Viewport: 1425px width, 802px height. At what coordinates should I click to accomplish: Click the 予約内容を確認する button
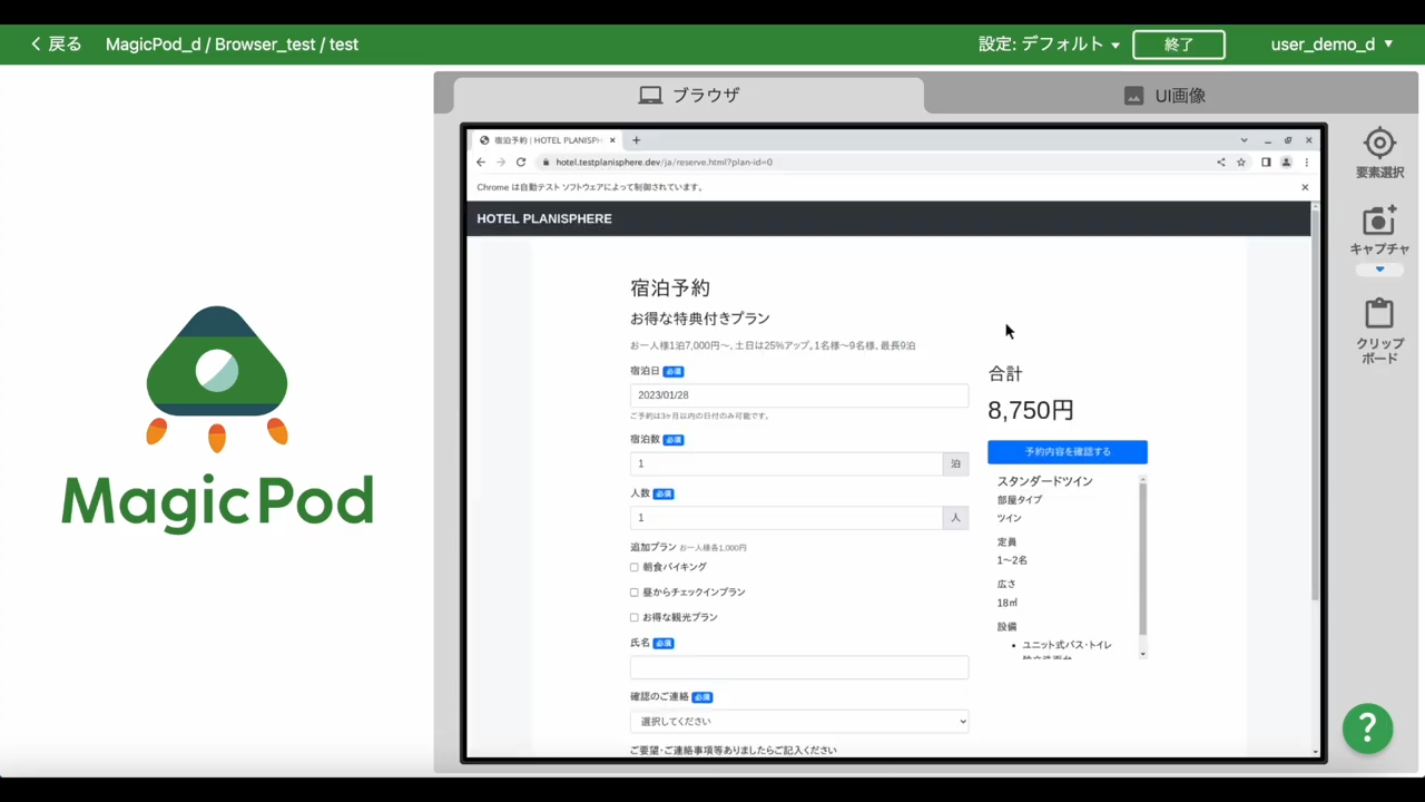(x=1067, y=452)
